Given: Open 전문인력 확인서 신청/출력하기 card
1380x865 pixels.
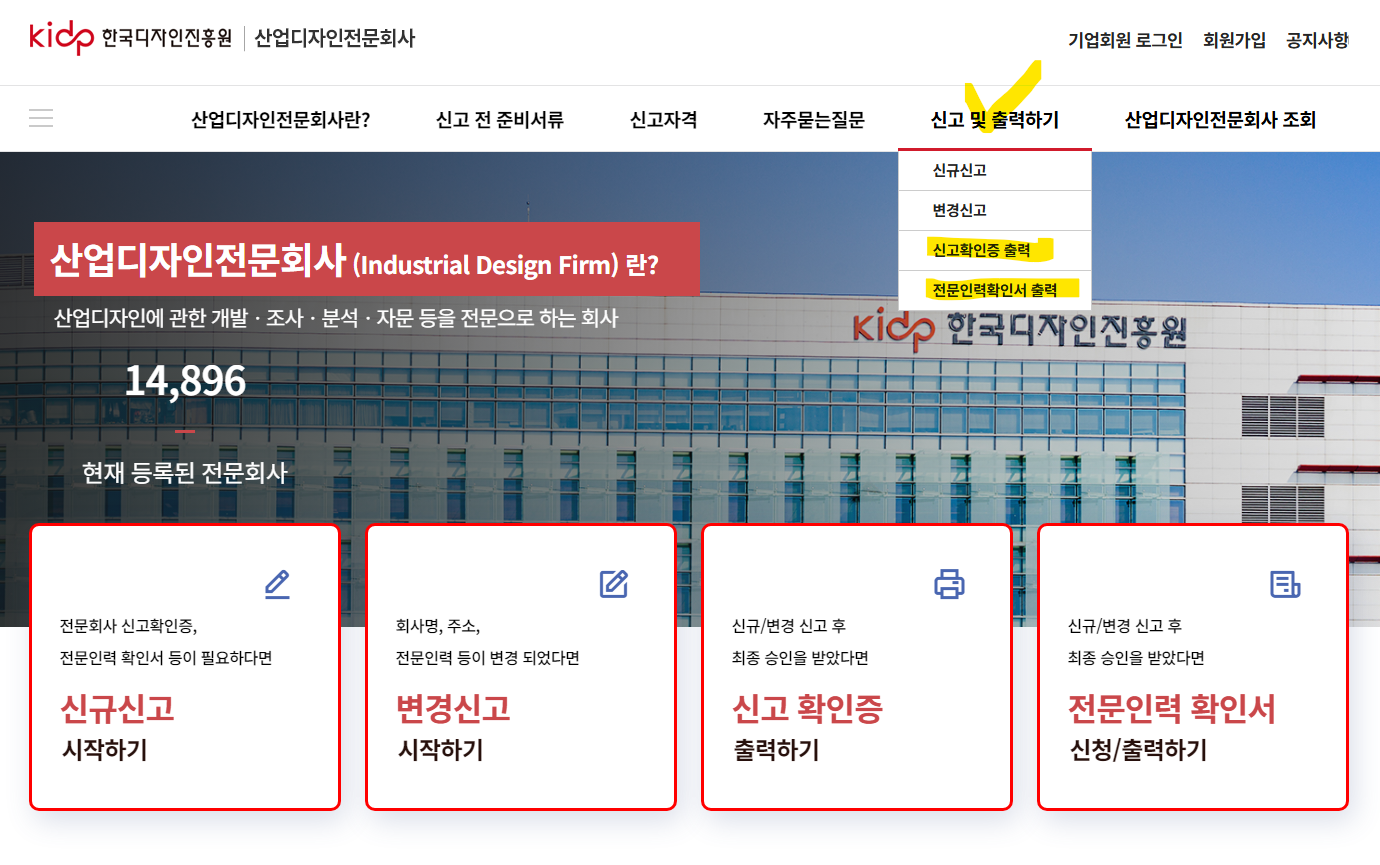Looking at the screenshot, I should 1193,667.
